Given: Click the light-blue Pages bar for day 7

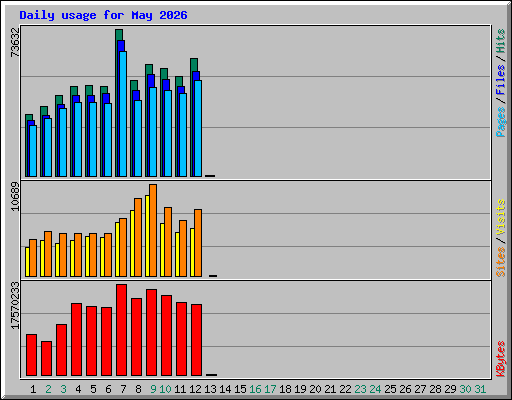Looking at the screenshot, I should point(123,114).
